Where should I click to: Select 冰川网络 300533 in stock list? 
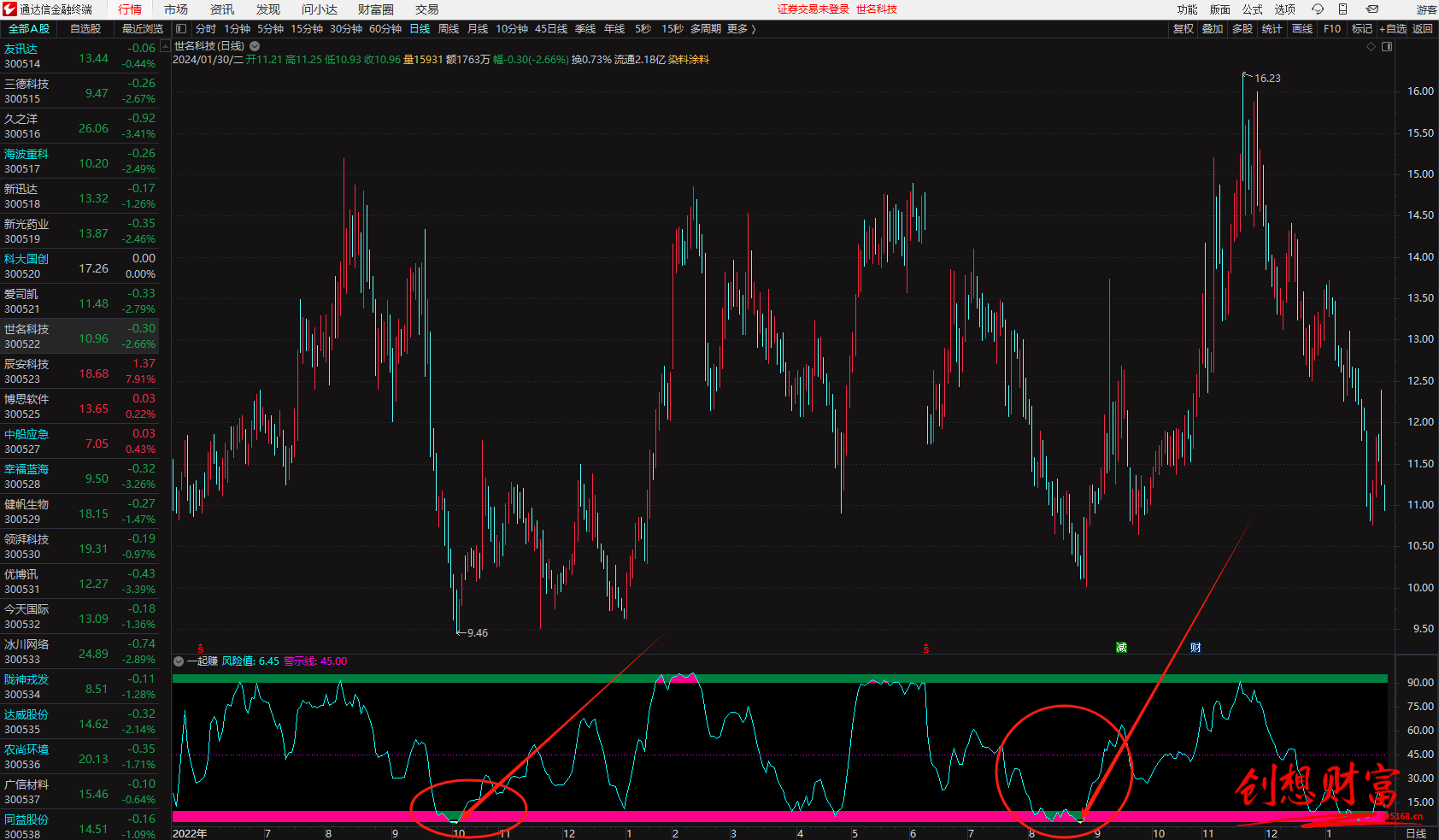(79, 652)
